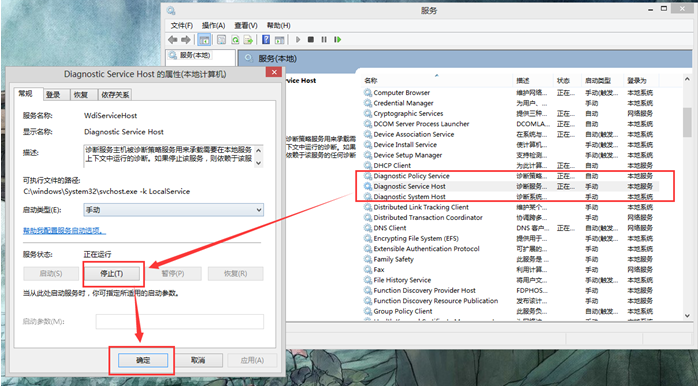Switch to the 登录 tab
Screen dimensions: 698x386
coord(57,94)
